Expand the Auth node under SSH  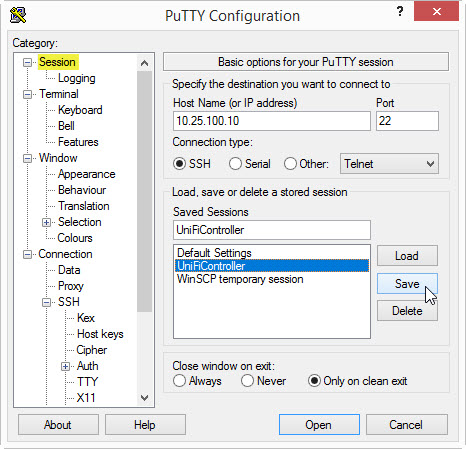[66, 366]
